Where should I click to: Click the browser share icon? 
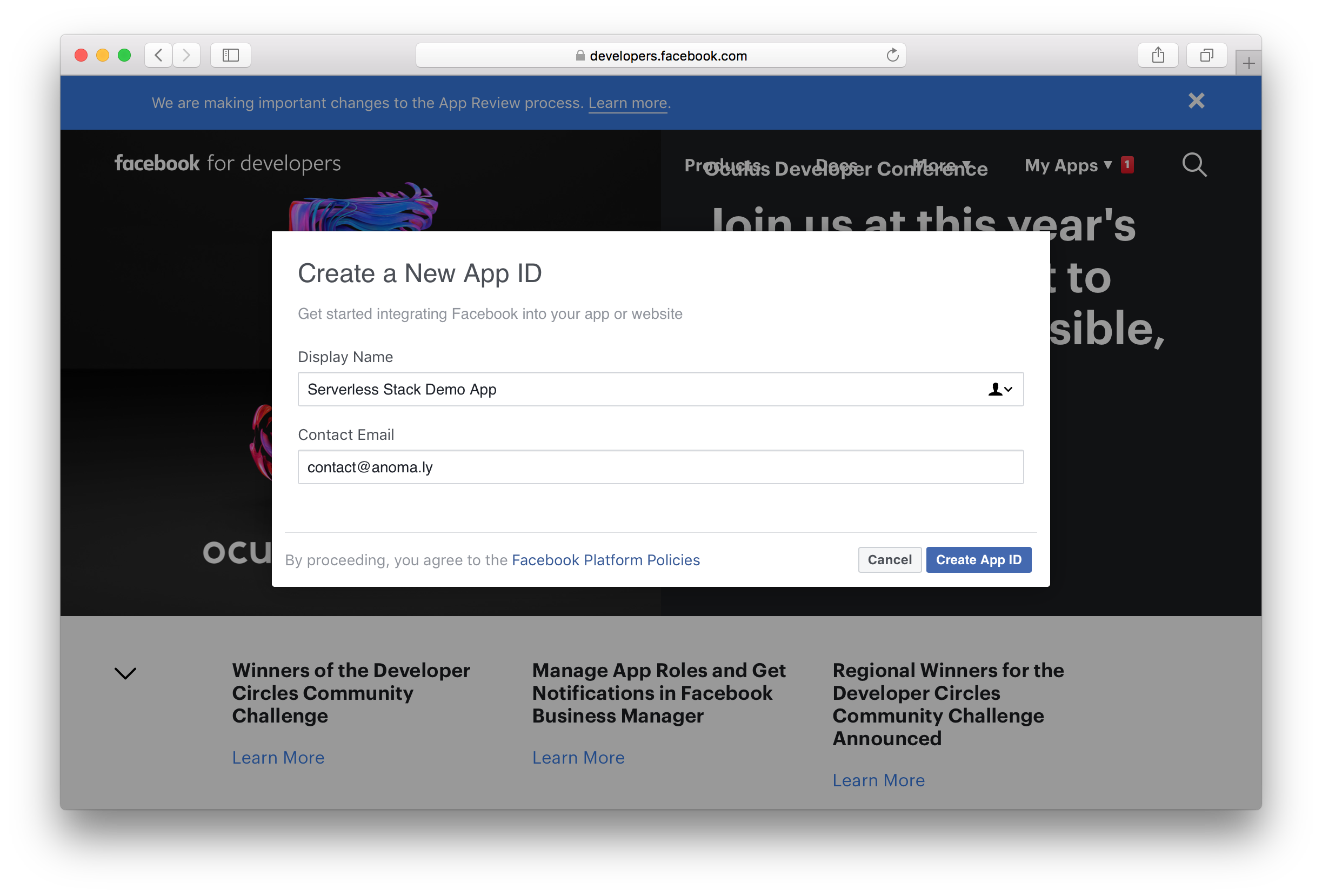click(x=1158, y=55)
